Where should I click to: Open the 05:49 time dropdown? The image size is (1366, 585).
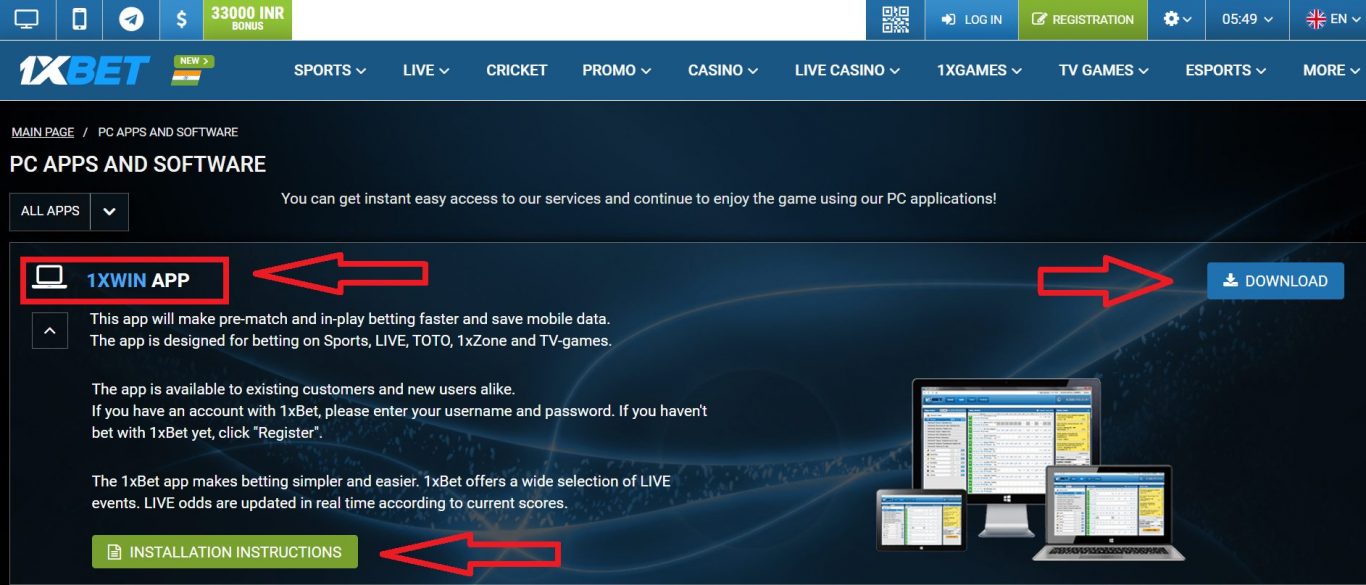(1246, 18)
